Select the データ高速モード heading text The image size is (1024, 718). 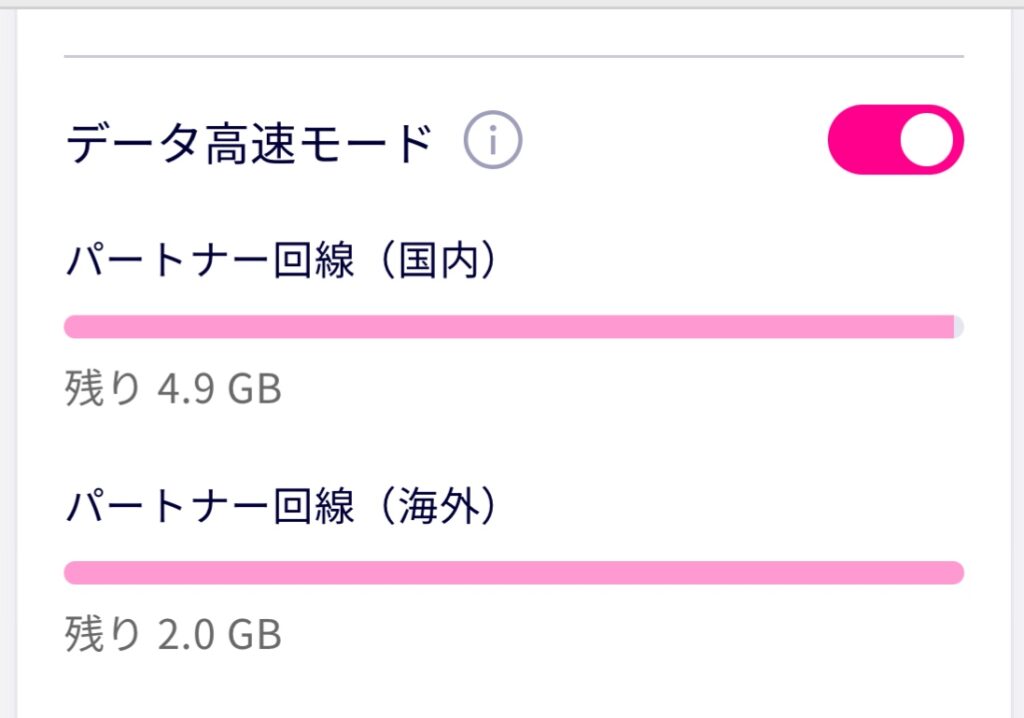[x=249, y=145]
